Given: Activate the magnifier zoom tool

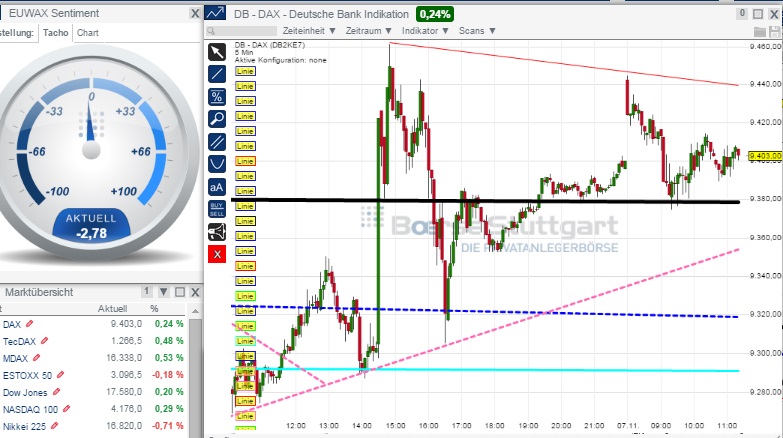Looking at the screenshot, I should click(x=217, y=119).
